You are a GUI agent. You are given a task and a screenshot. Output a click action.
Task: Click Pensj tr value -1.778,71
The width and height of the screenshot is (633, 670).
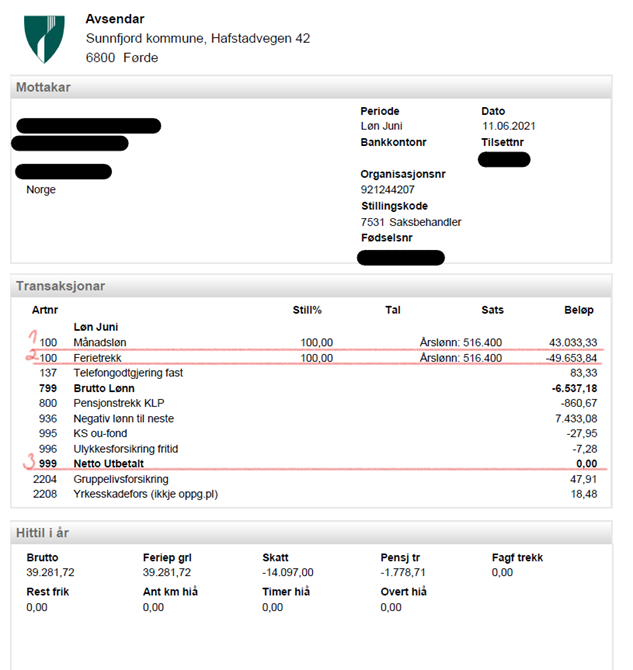click(403, 573)
